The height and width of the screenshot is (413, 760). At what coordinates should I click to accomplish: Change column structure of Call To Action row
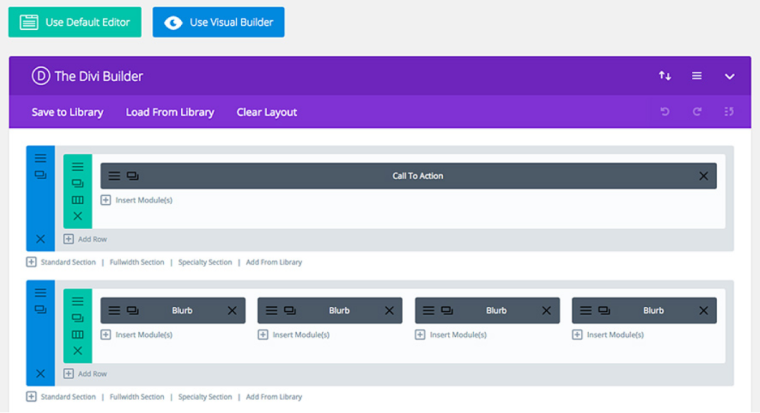coord(78,200)
